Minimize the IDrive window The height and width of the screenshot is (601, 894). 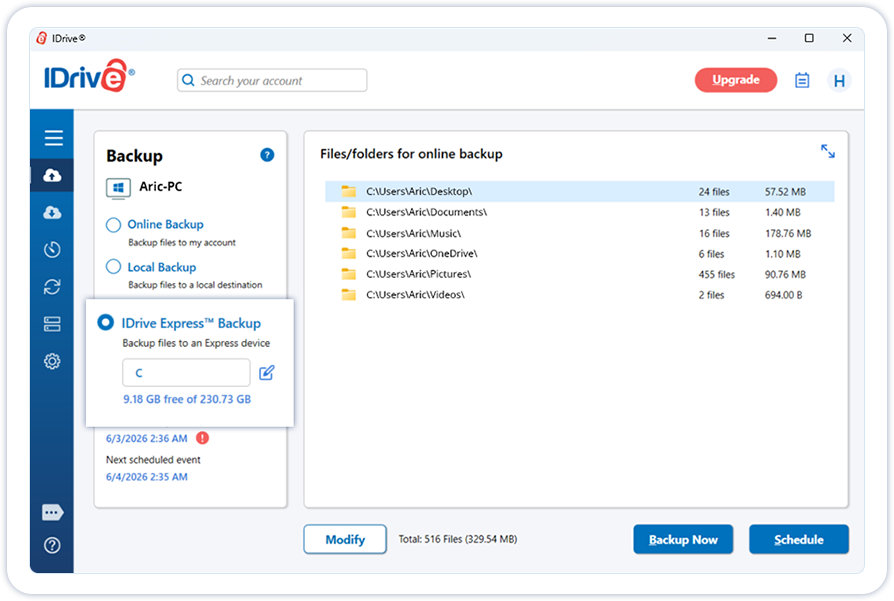pos(771,38)
